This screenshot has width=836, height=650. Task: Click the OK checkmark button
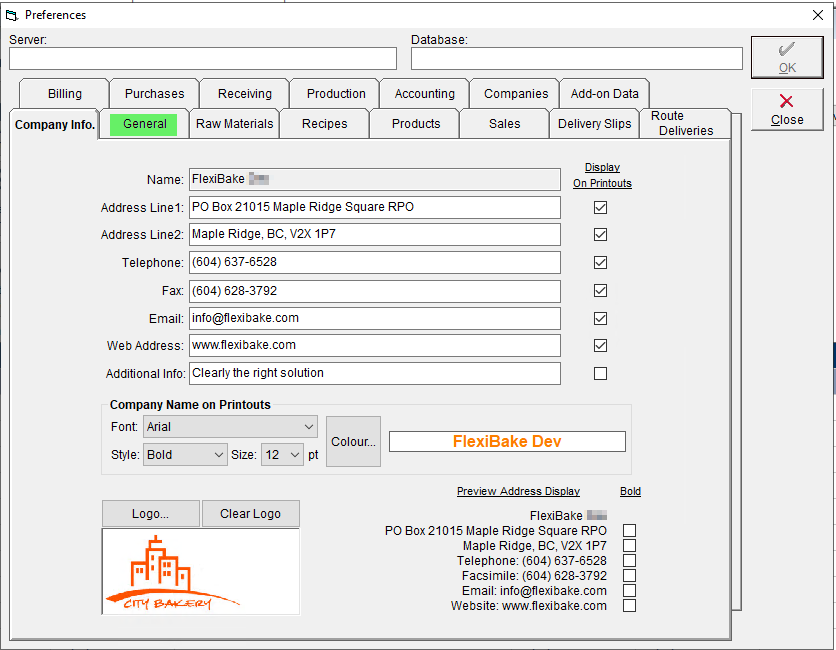coord(787,58)
